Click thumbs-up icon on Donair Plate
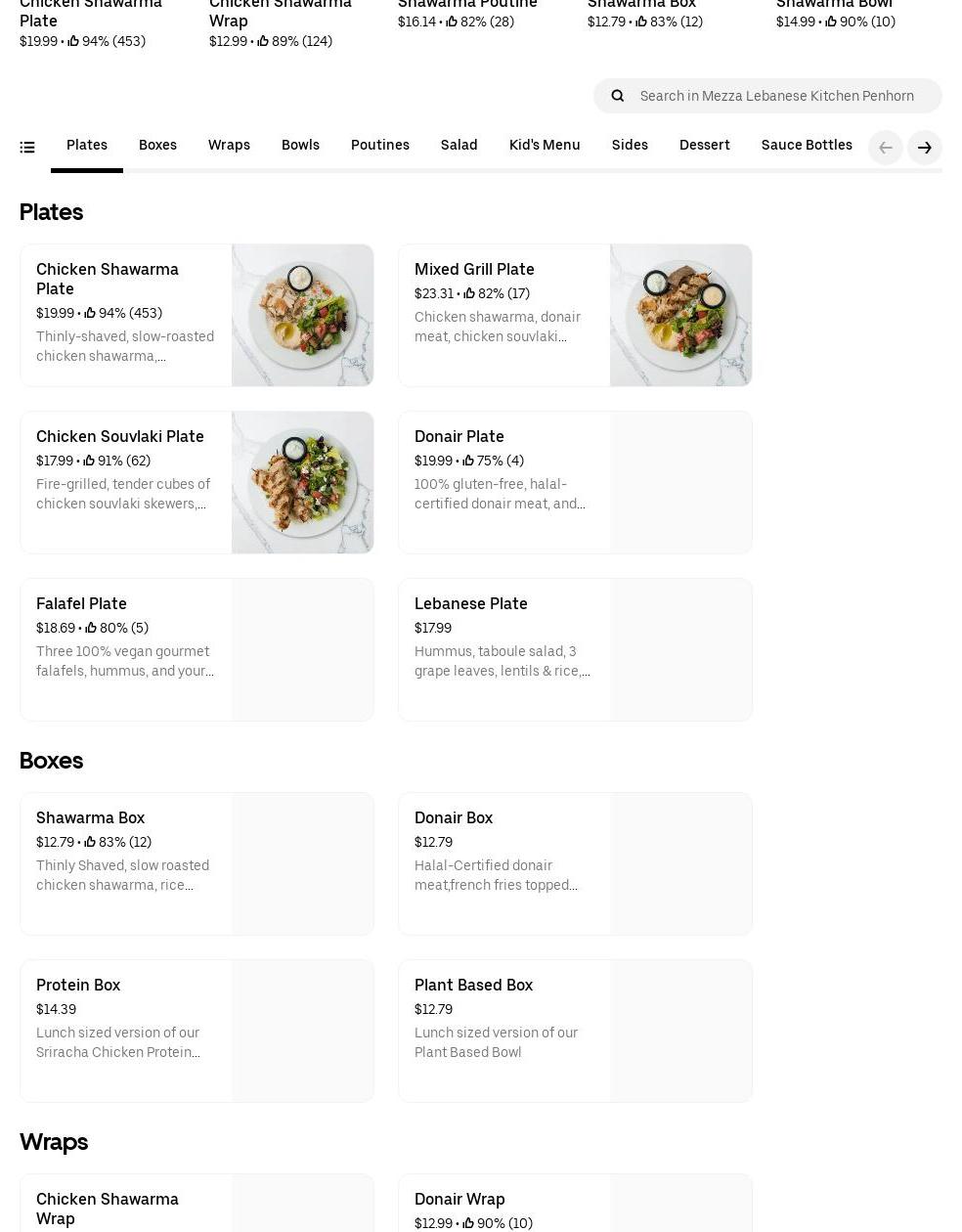 469,461
